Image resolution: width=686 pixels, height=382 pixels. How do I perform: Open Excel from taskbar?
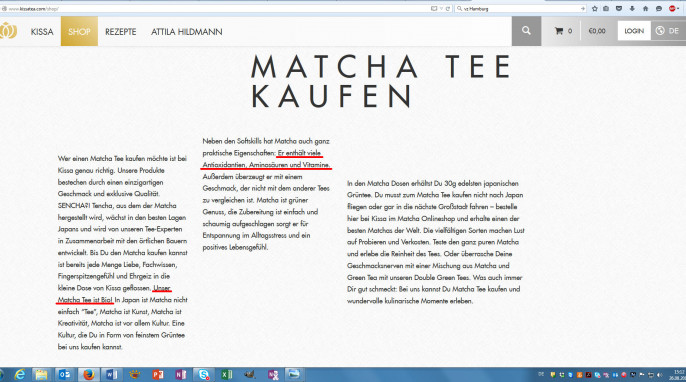pyautogui.click(x=227, y=375)
